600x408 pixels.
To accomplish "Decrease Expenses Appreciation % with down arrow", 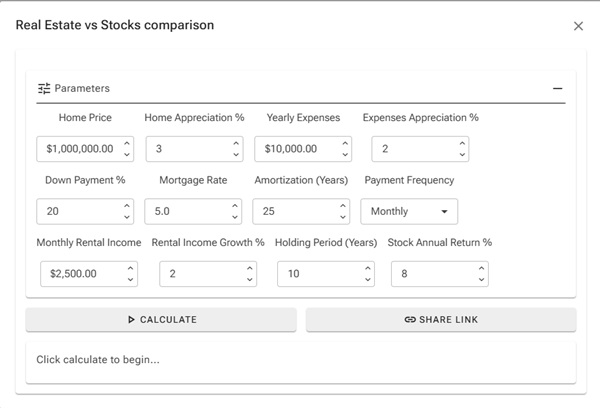I will pyautogui.click(x=461, y=155).
